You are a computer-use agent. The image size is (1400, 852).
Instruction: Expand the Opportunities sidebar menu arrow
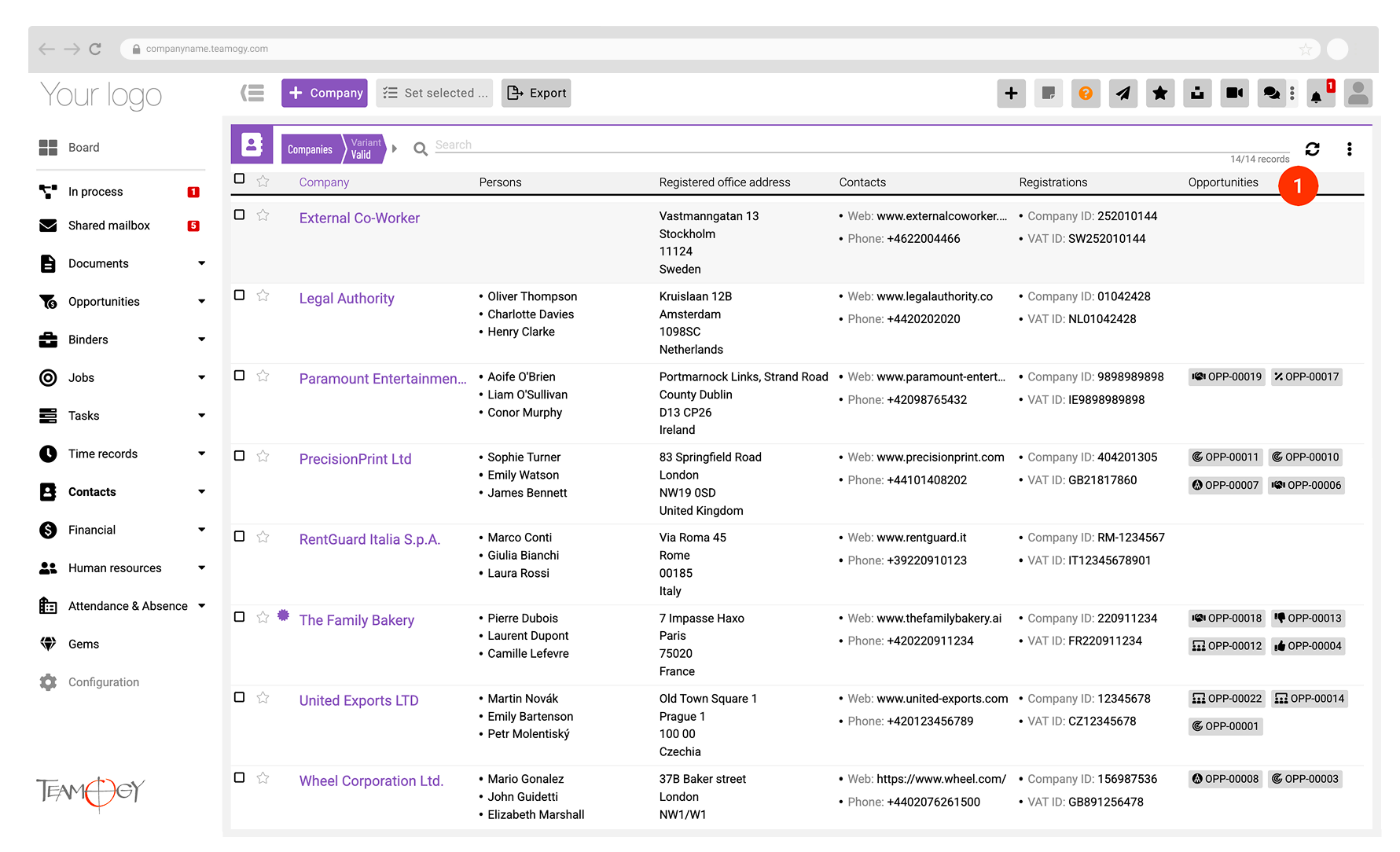201,302
